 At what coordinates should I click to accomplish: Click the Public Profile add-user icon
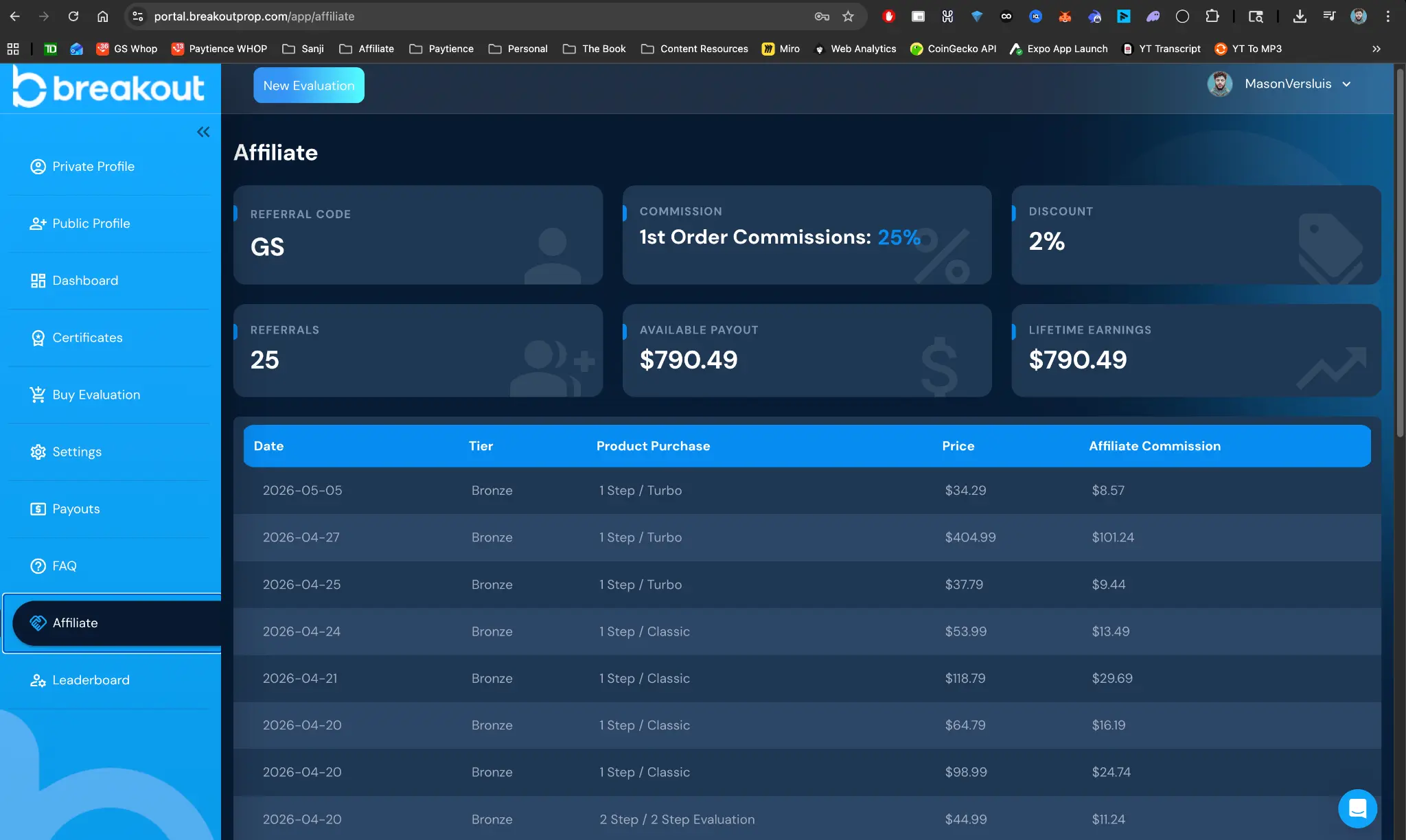pyautogui.click(x=38, y=223)
